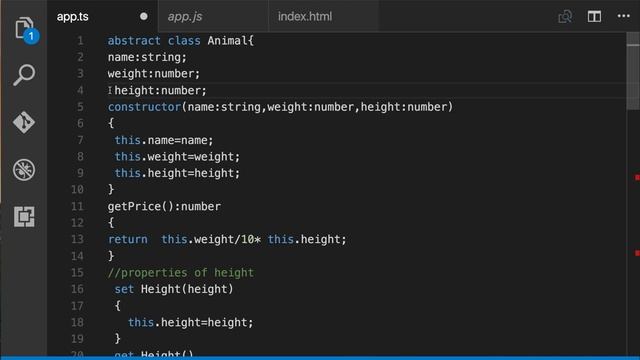The width and height of the screenshot is (640, 360).
Task: Click the 'weight:number;' declaration
Action: click(154, 74)
